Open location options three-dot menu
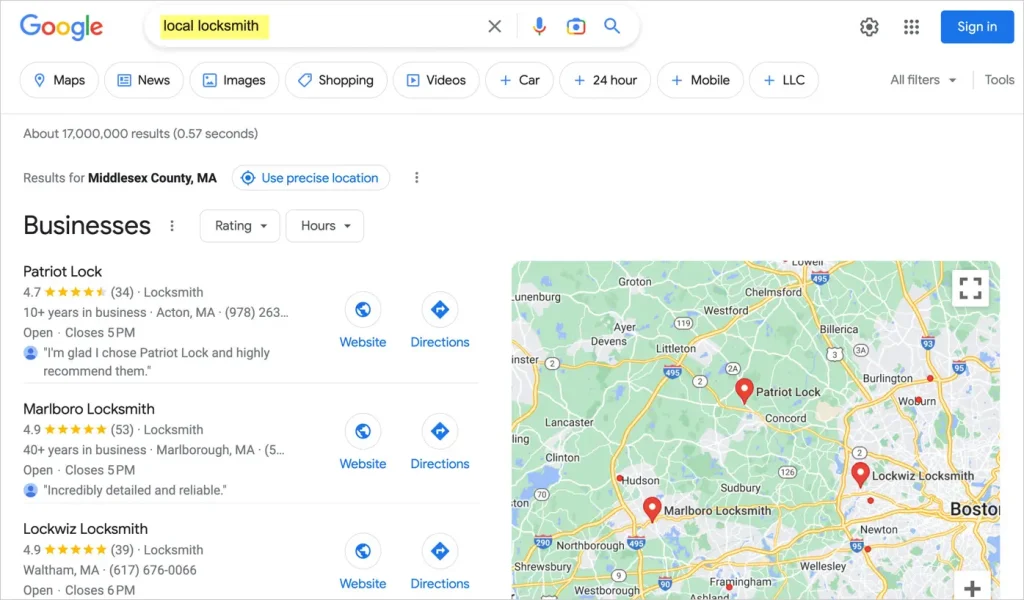 tap(417, 178)
